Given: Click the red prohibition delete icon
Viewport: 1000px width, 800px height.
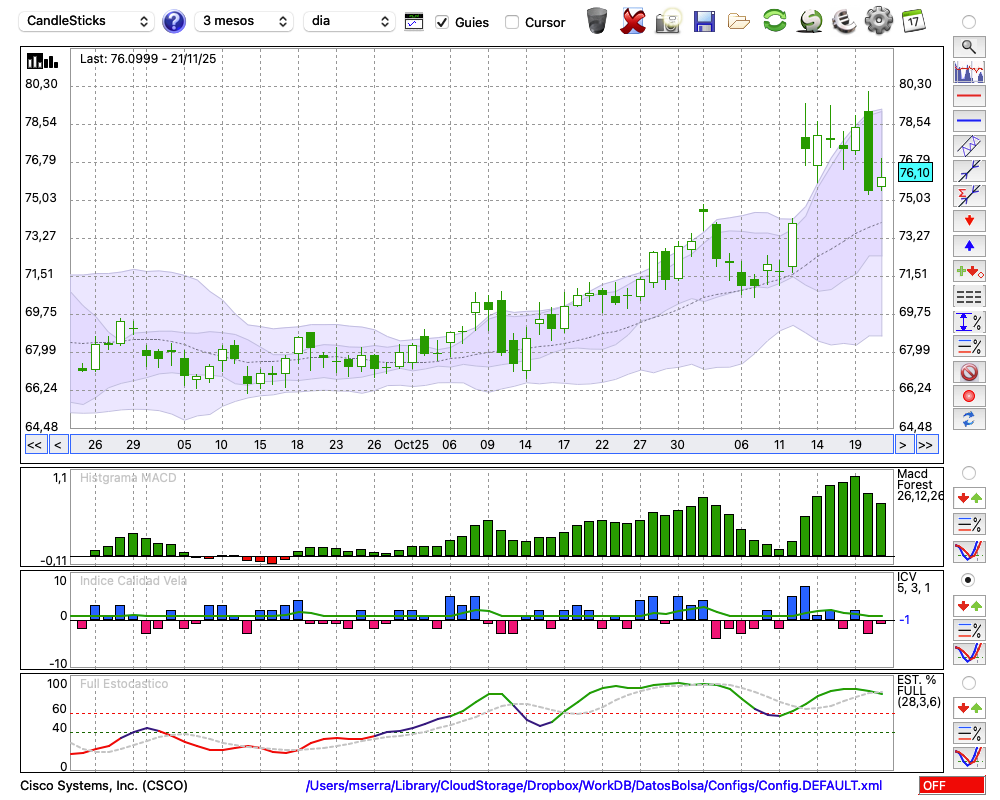Looking at the screenshot, I should 968,372.
